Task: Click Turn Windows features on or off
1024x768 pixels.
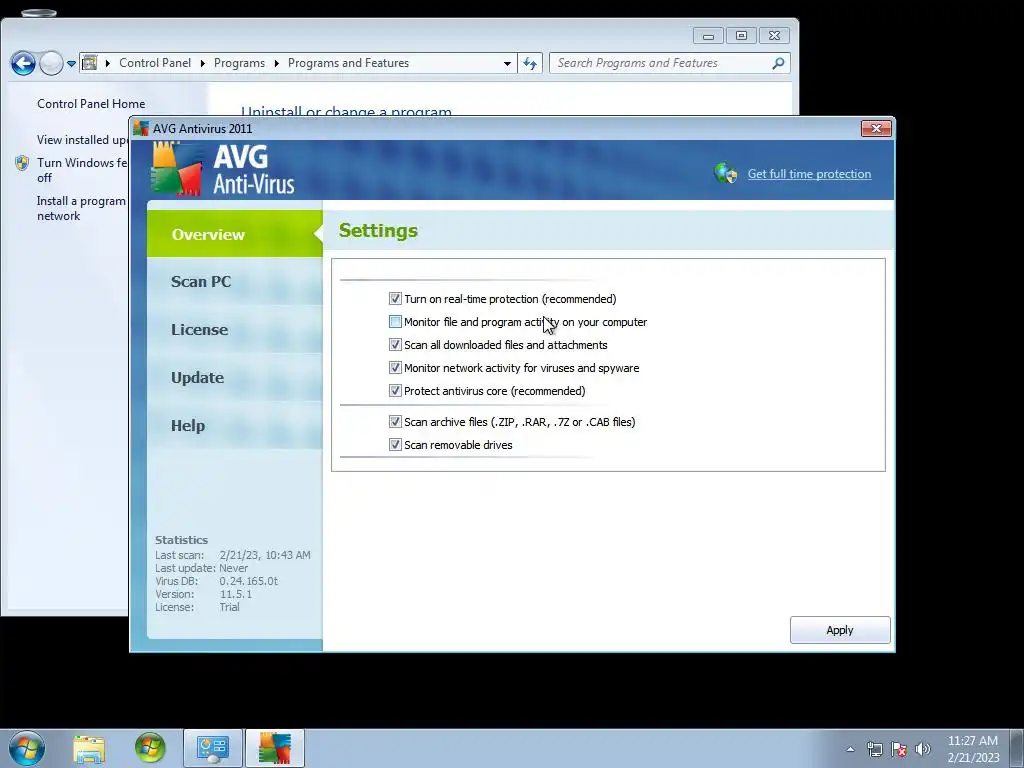Action: (82, 170)
